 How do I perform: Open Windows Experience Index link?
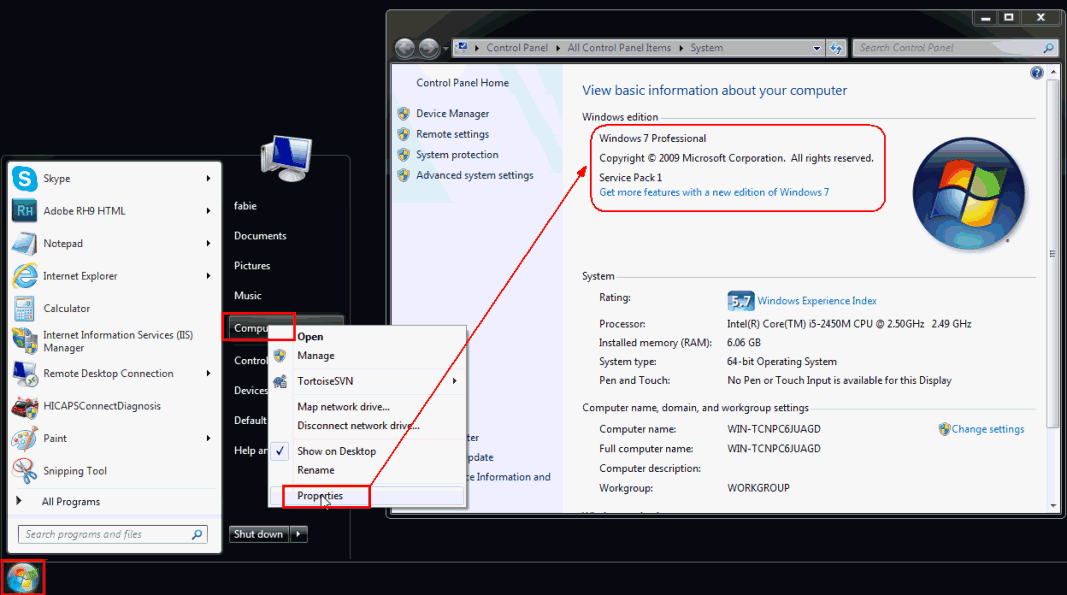point(816,301)
